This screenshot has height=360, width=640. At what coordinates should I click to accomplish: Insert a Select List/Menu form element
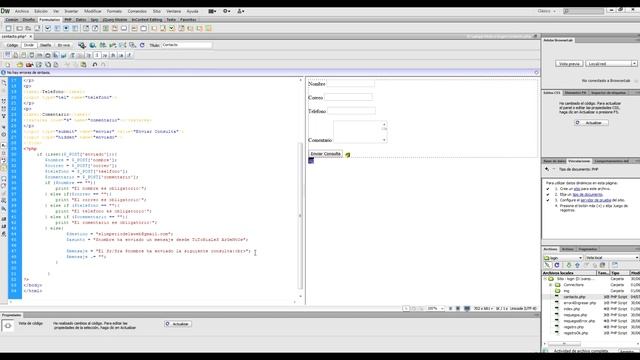(86, 29)
